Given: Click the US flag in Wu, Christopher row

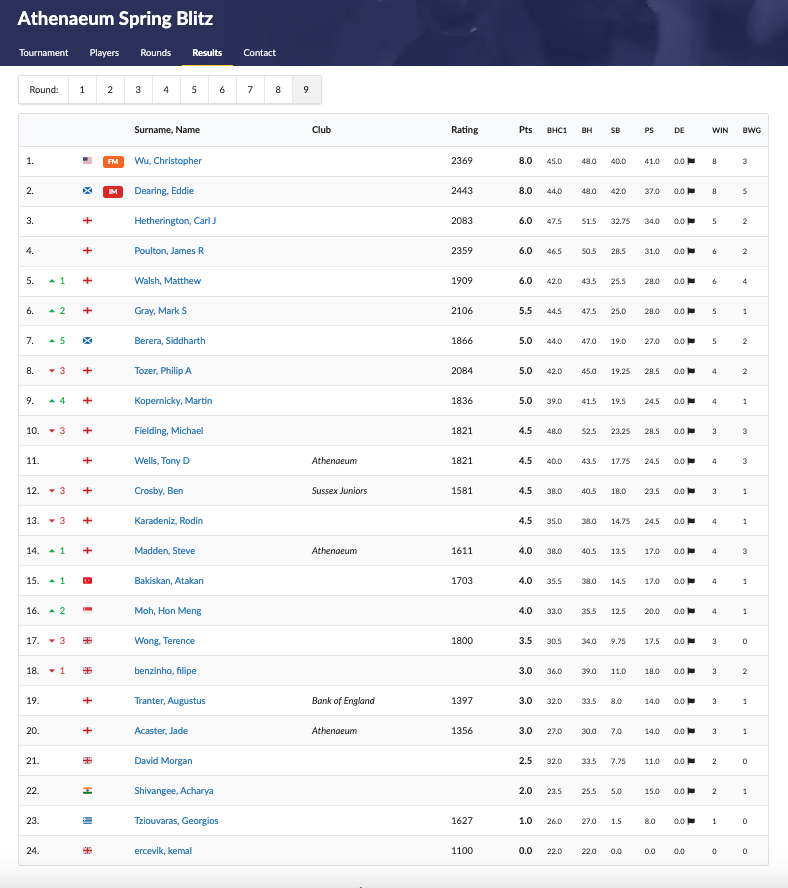Looking at the screenshot, I should 87,161.
